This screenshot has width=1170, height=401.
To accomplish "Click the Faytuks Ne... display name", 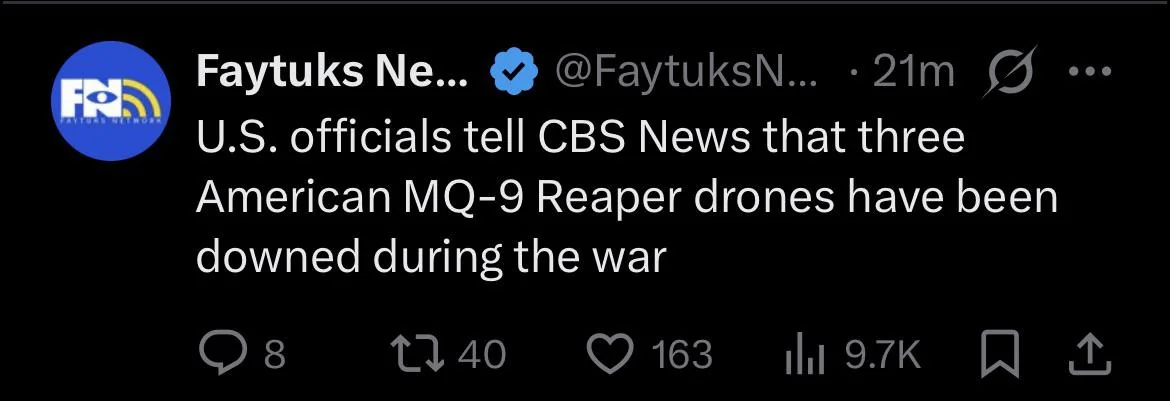I will pyautogui.click(x=331, y=72).
